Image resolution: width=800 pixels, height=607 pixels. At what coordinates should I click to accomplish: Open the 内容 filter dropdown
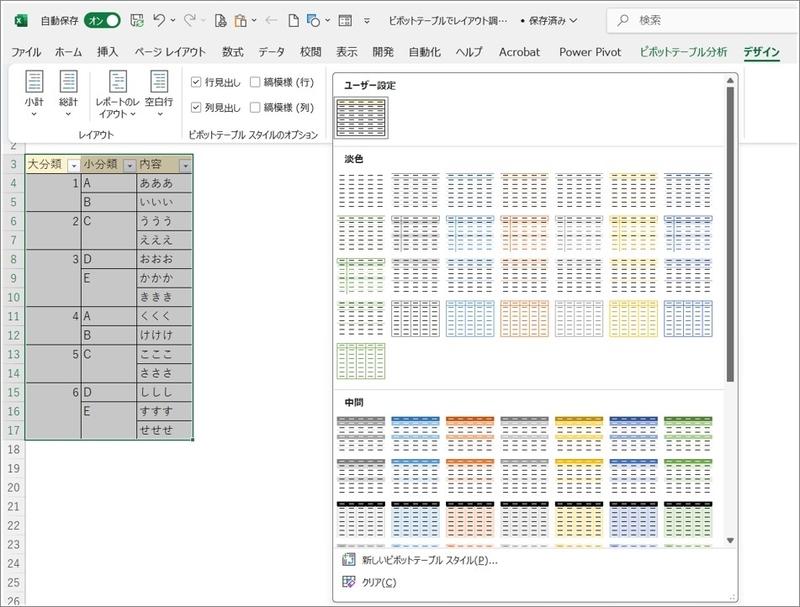tap(185, 166)
